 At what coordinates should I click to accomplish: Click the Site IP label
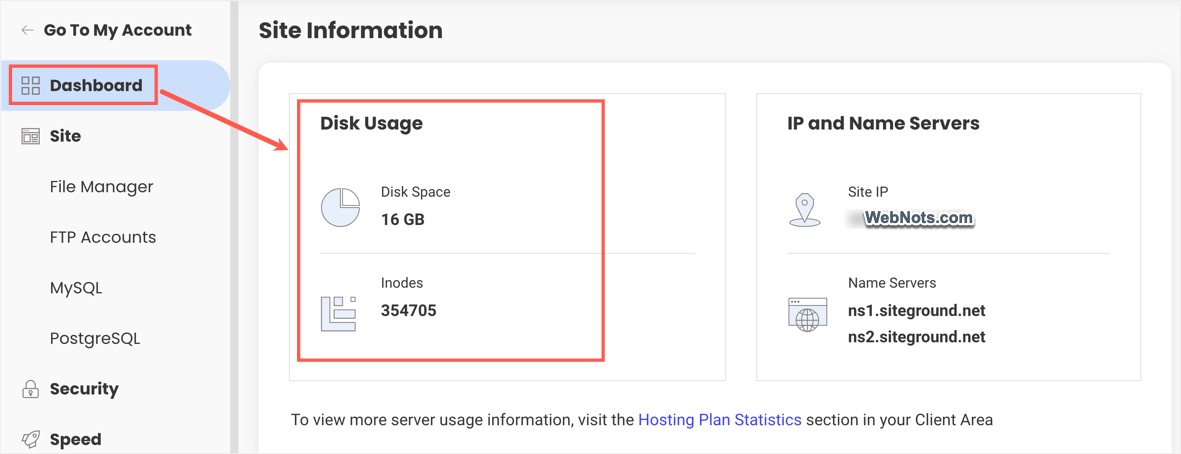click(x=868, y=192)
